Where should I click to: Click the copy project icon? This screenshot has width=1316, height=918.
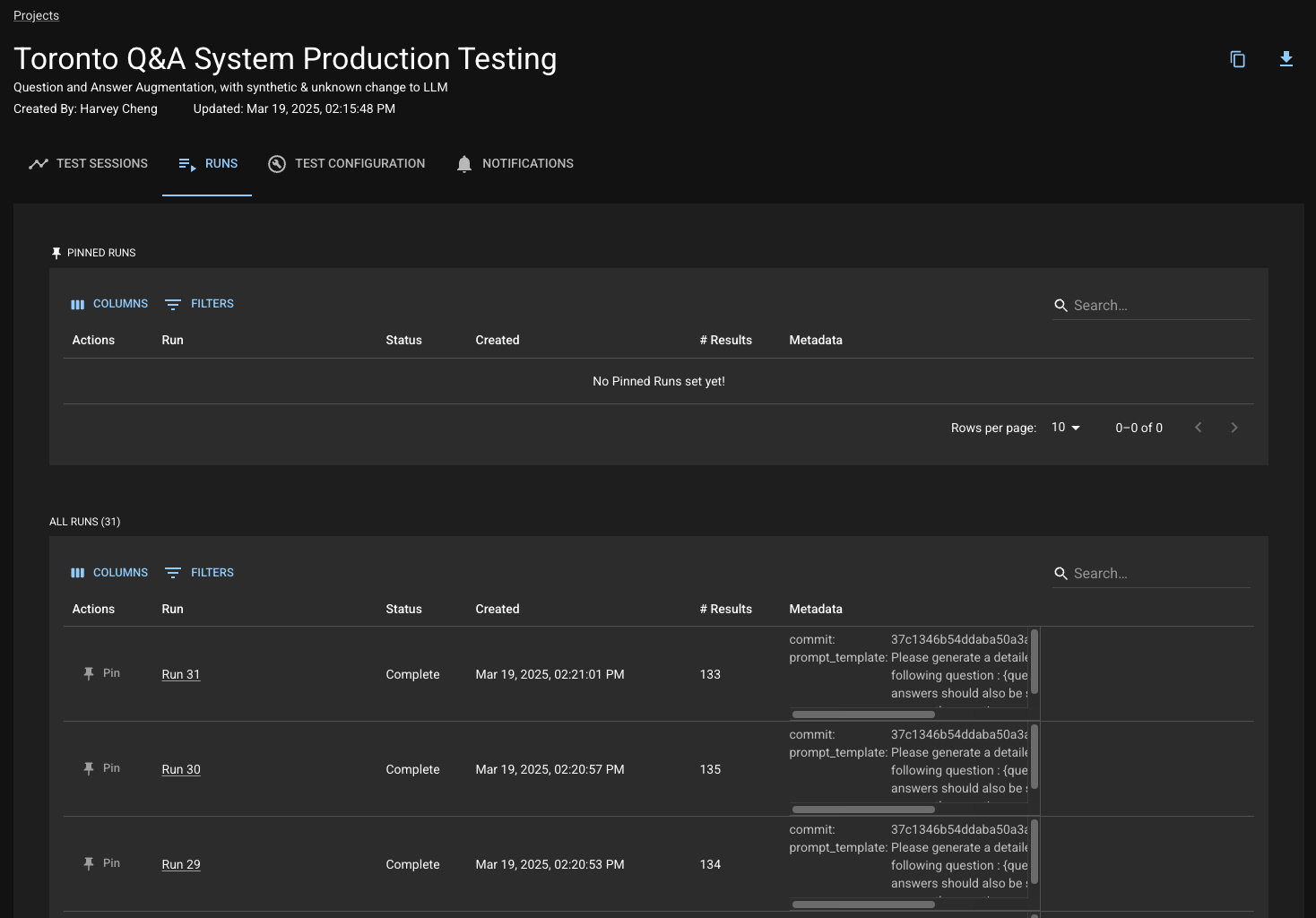point(1237,59)
